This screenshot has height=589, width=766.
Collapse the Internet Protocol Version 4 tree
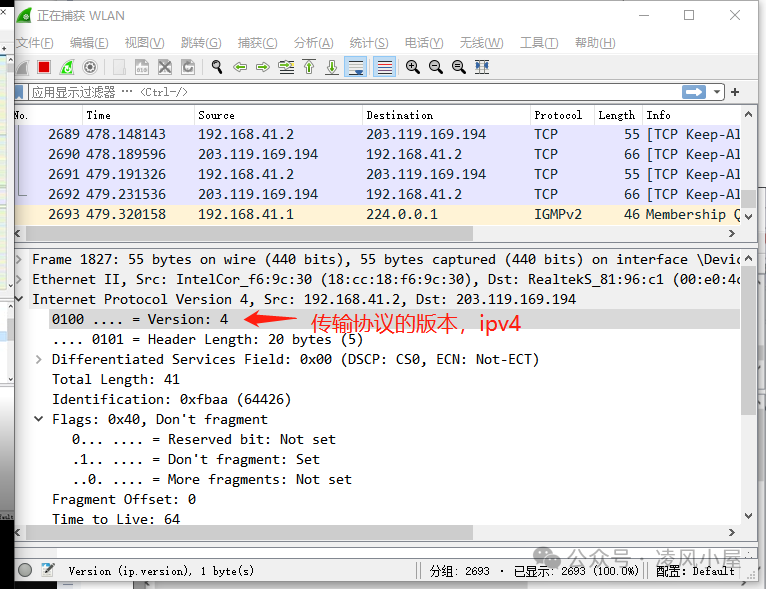tap(21, 299)
